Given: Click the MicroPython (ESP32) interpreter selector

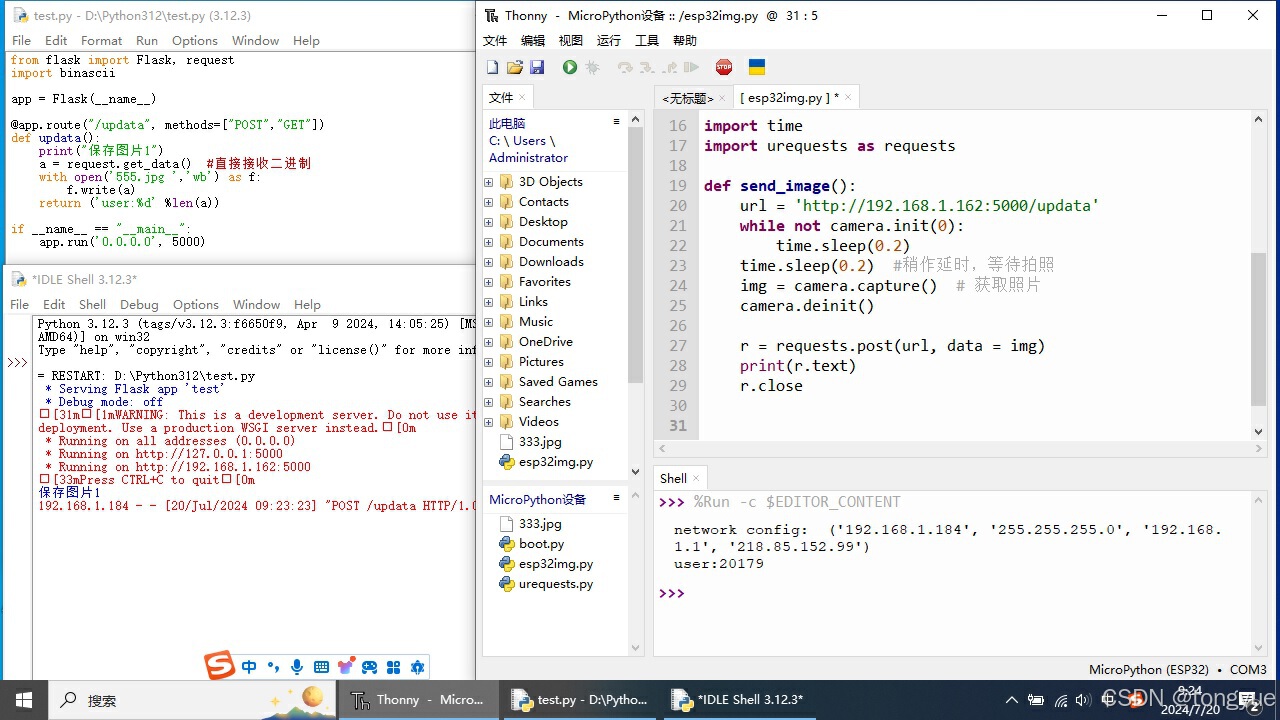Looking at the screenshot, I should tap(1177, 670).
